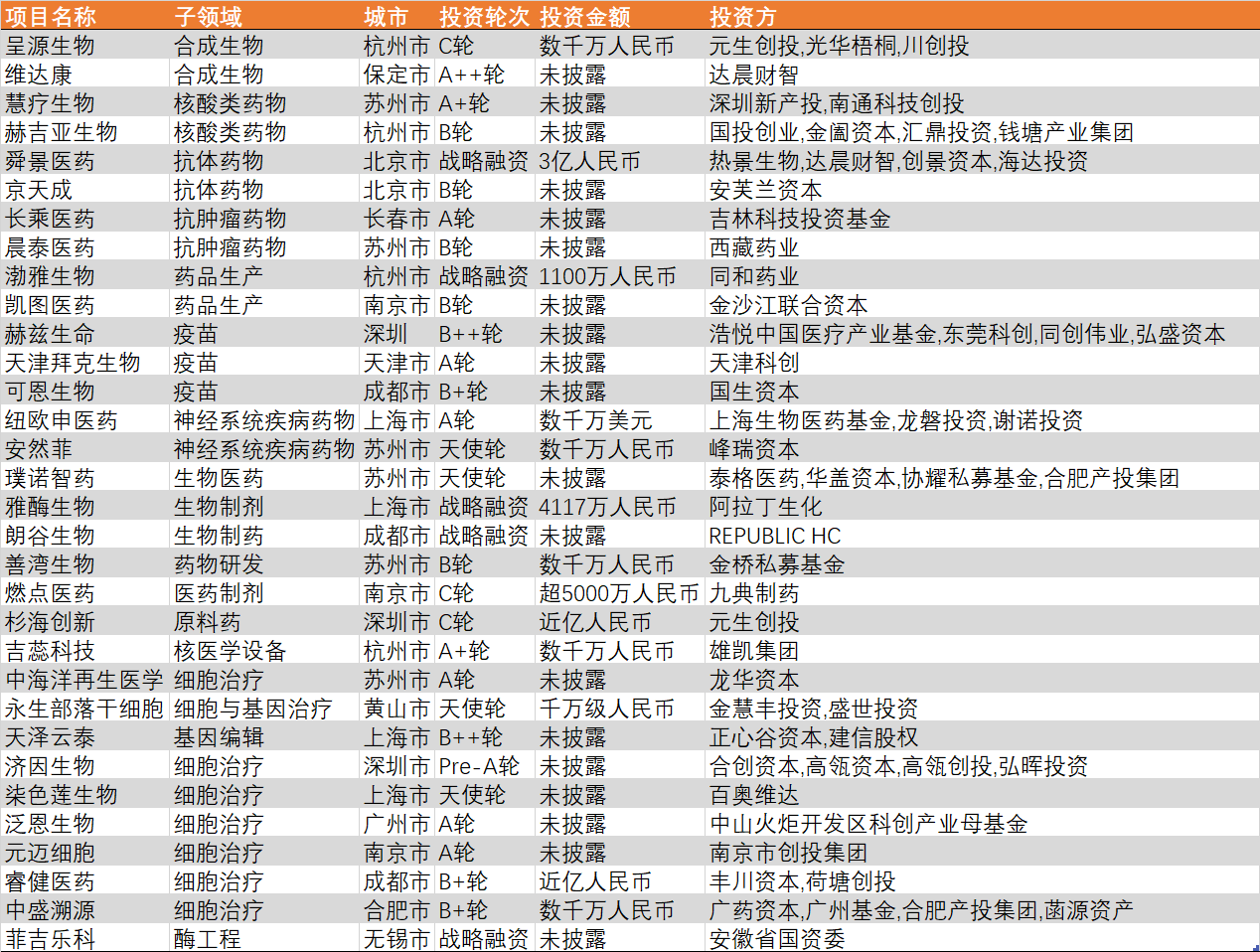Click the project name 呈源生物
This screenshot has height=952, width=1260.
[x=50, y=46]
